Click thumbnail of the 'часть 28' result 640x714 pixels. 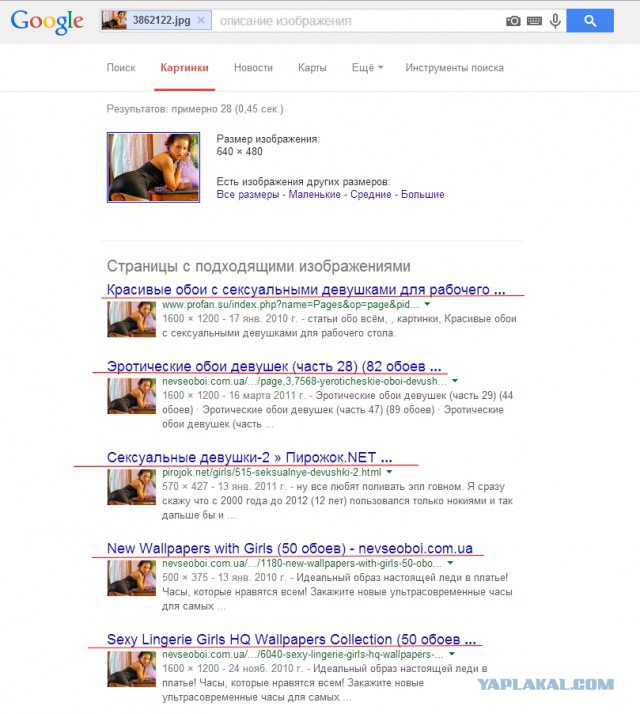pyautogui.click(x=131, y=396)
